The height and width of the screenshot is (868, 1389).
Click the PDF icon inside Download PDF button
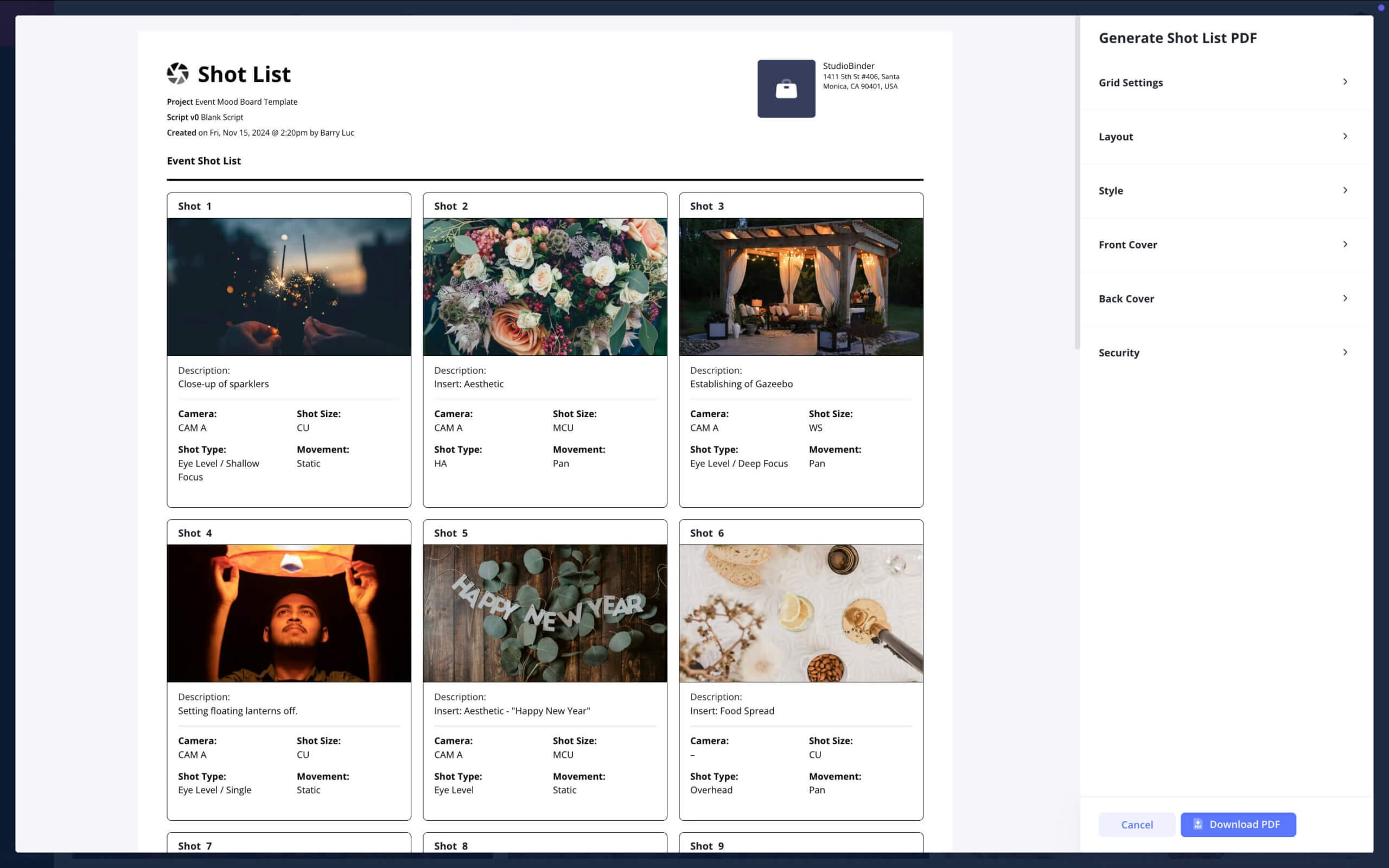[1197, 824]
